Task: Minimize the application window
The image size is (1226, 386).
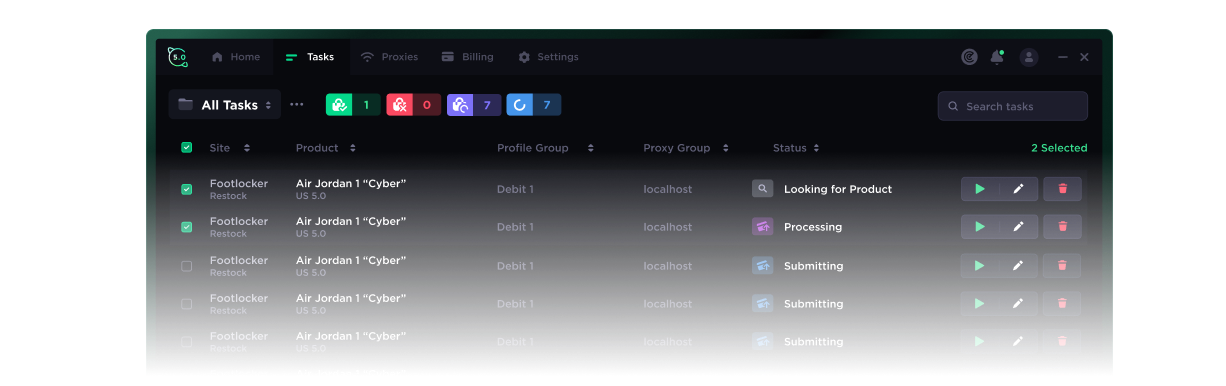Action: (x=1063, y=57)
